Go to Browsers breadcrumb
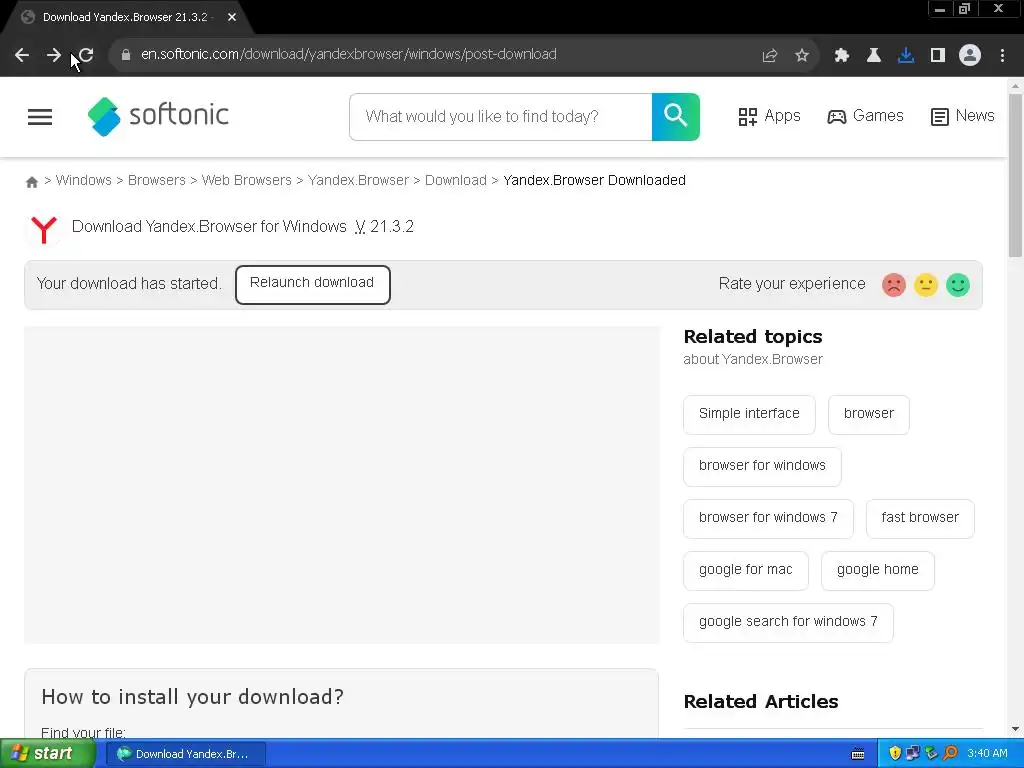This screenshot has height=768, width=1024. [x=157, y=180]
